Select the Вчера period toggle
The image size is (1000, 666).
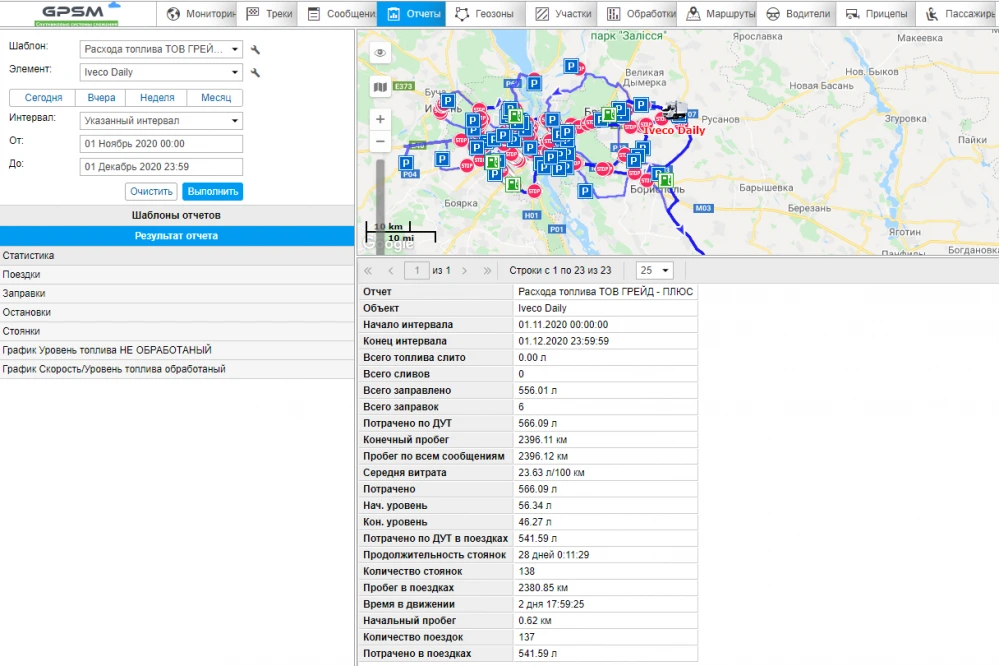(100, 97)
